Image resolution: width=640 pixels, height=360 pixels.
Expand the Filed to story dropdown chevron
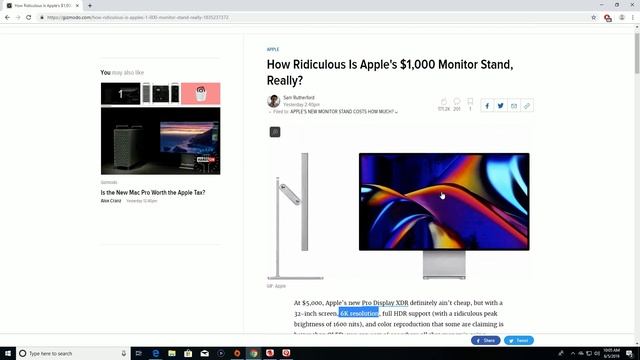pos(396,112)
